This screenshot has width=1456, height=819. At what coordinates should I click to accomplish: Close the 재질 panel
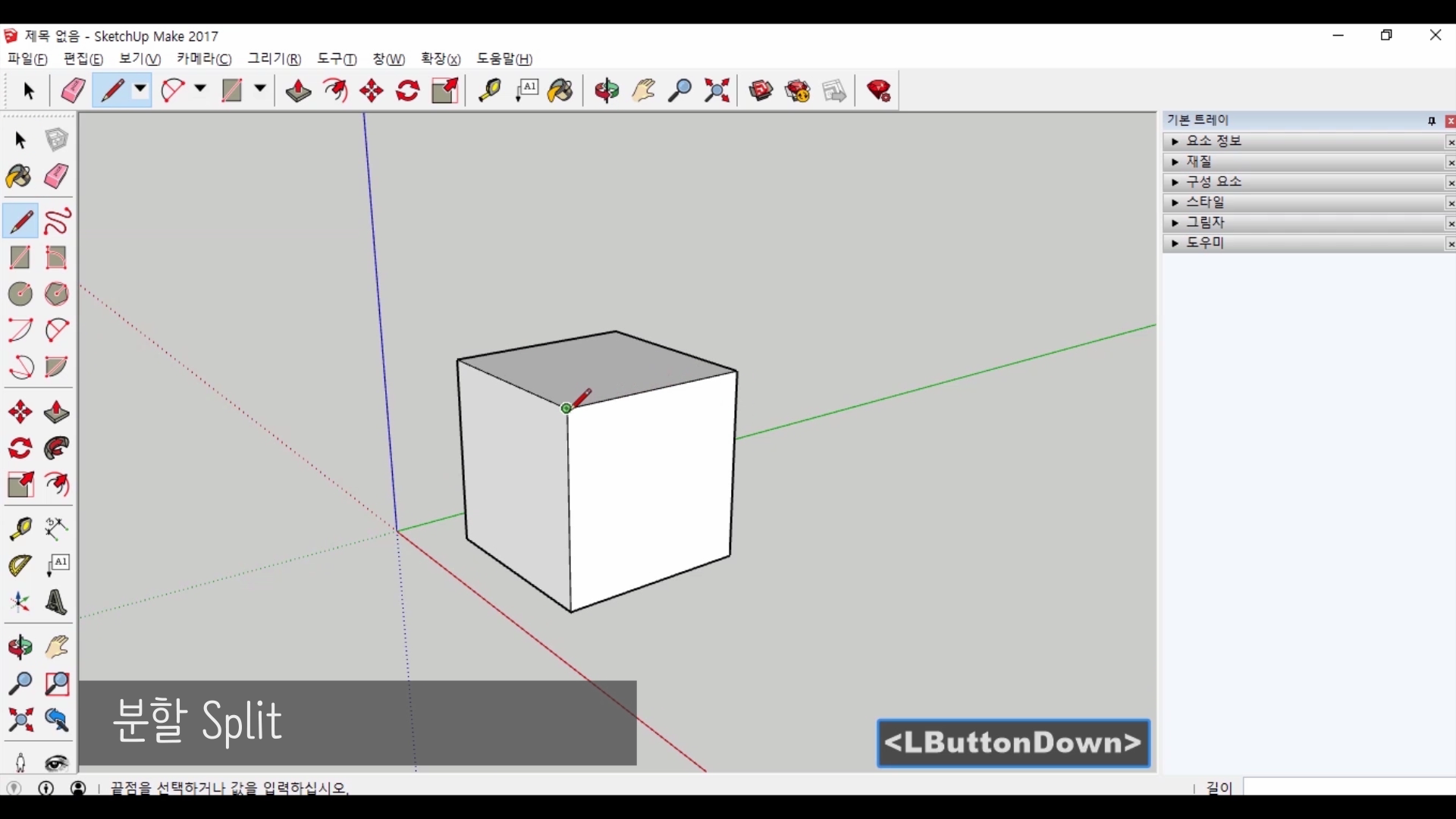[x=1450, y=162]
